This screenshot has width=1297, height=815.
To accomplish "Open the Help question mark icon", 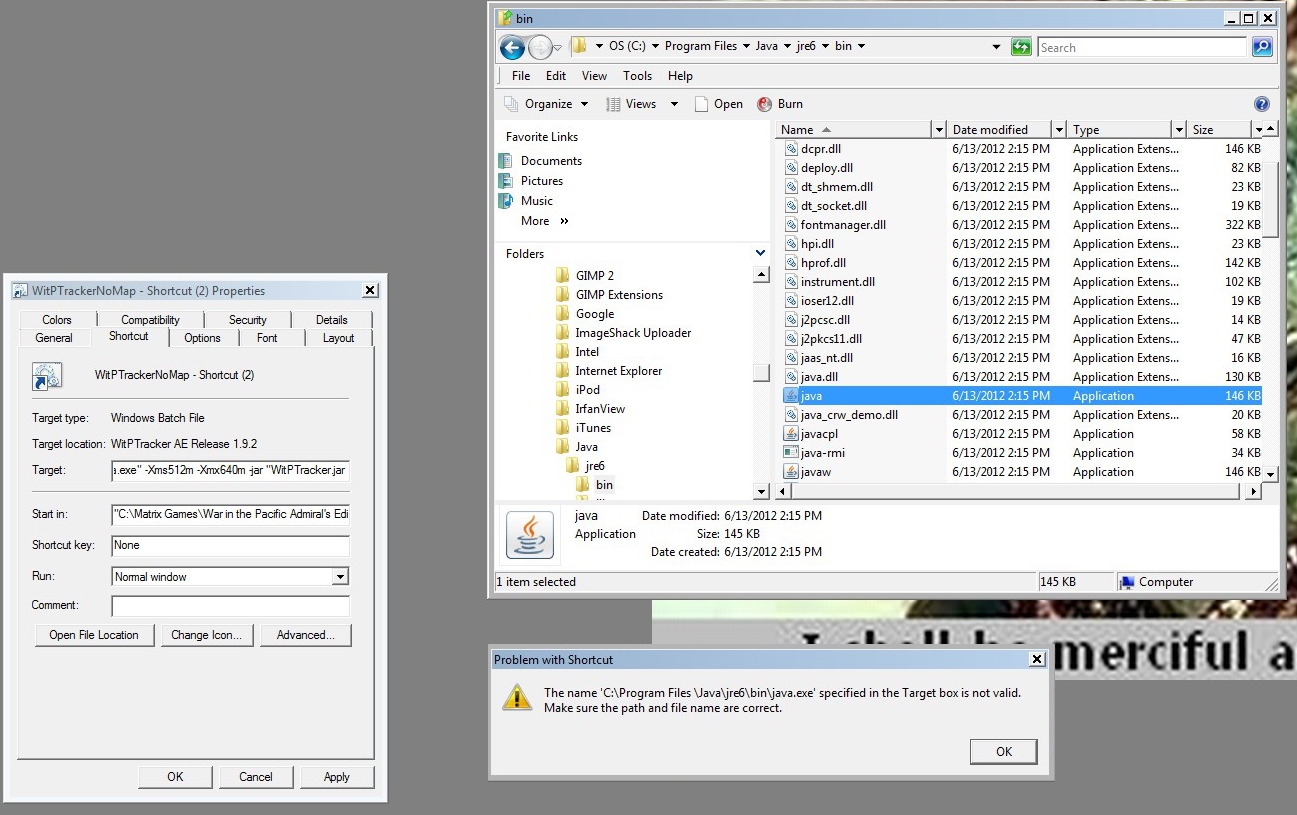I will tap(1262, 104).
